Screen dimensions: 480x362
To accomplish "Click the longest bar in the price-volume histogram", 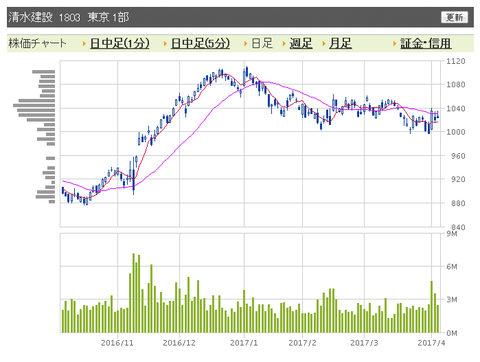I will click(34, 105).
